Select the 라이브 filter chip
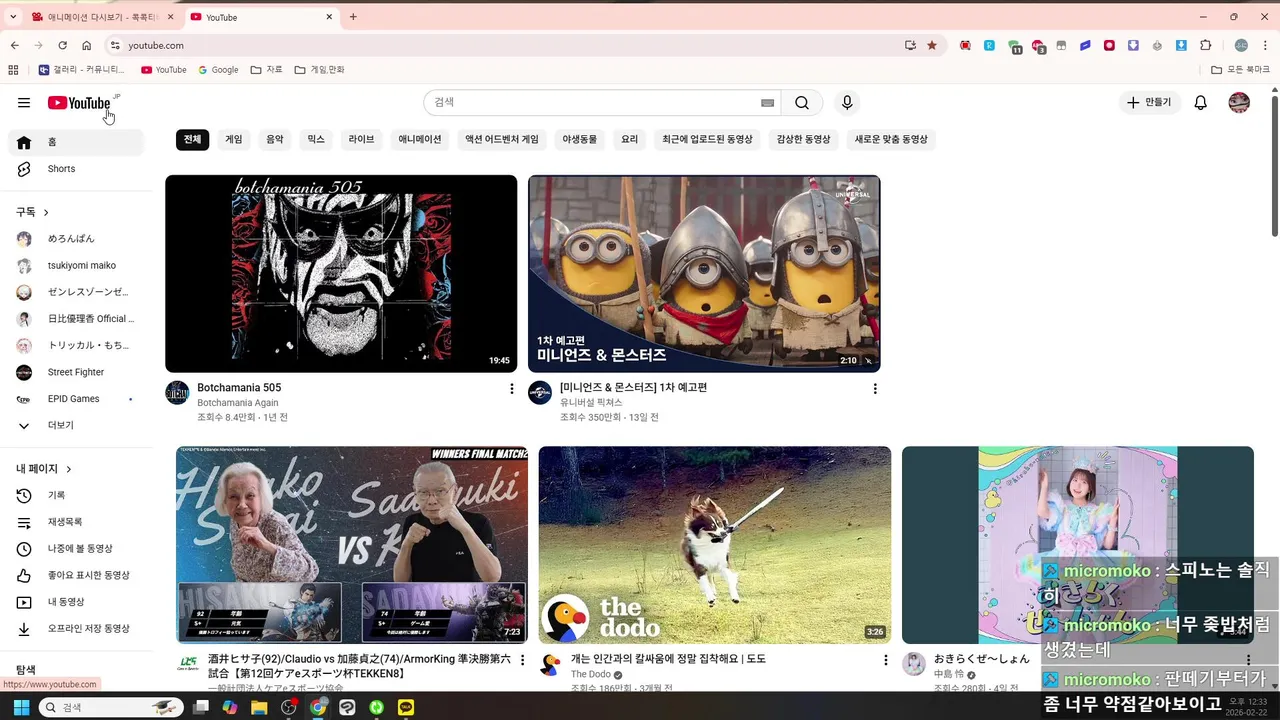 (361, 140)
